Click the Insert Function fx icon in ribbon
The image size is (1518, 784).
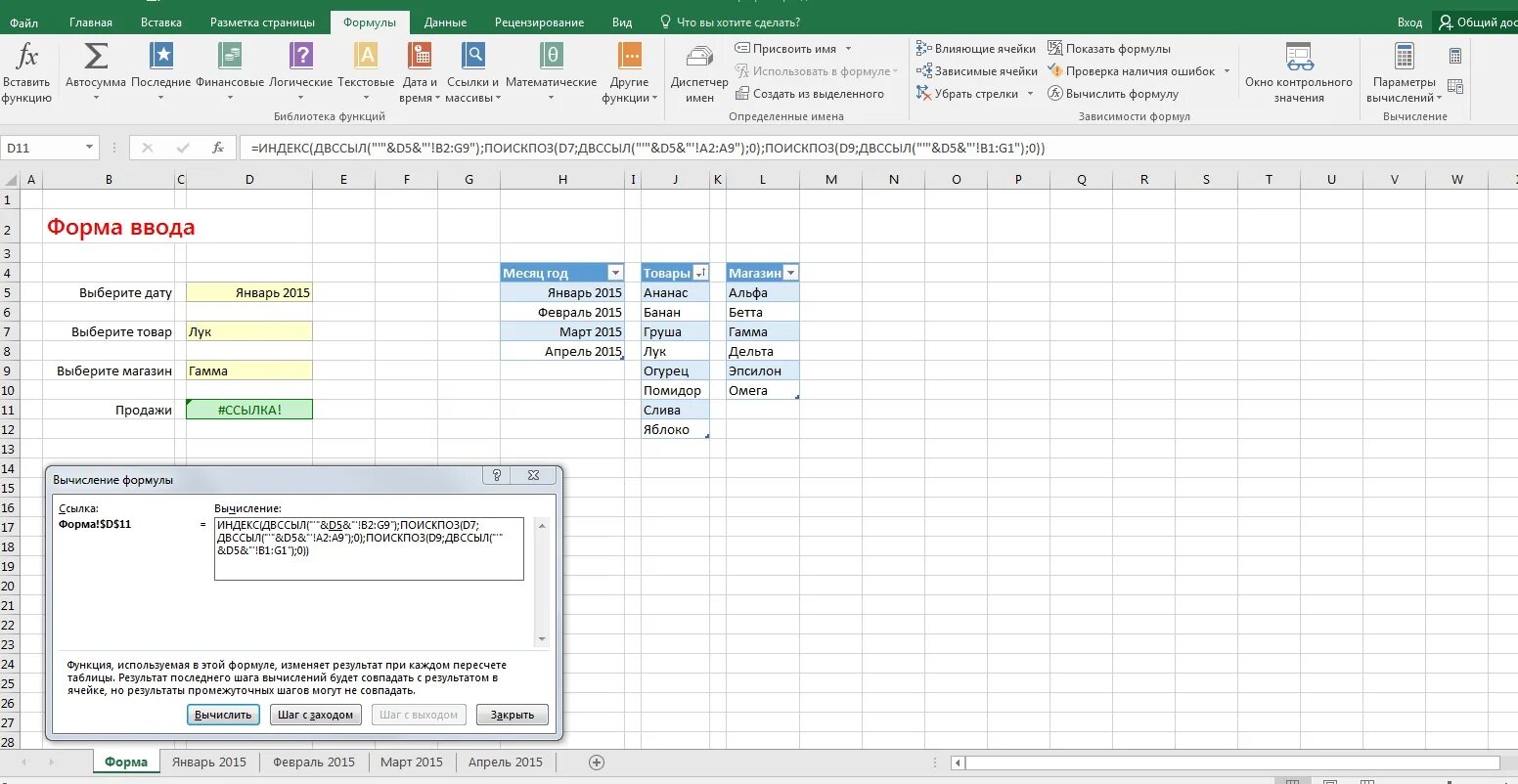coord(26,72)
